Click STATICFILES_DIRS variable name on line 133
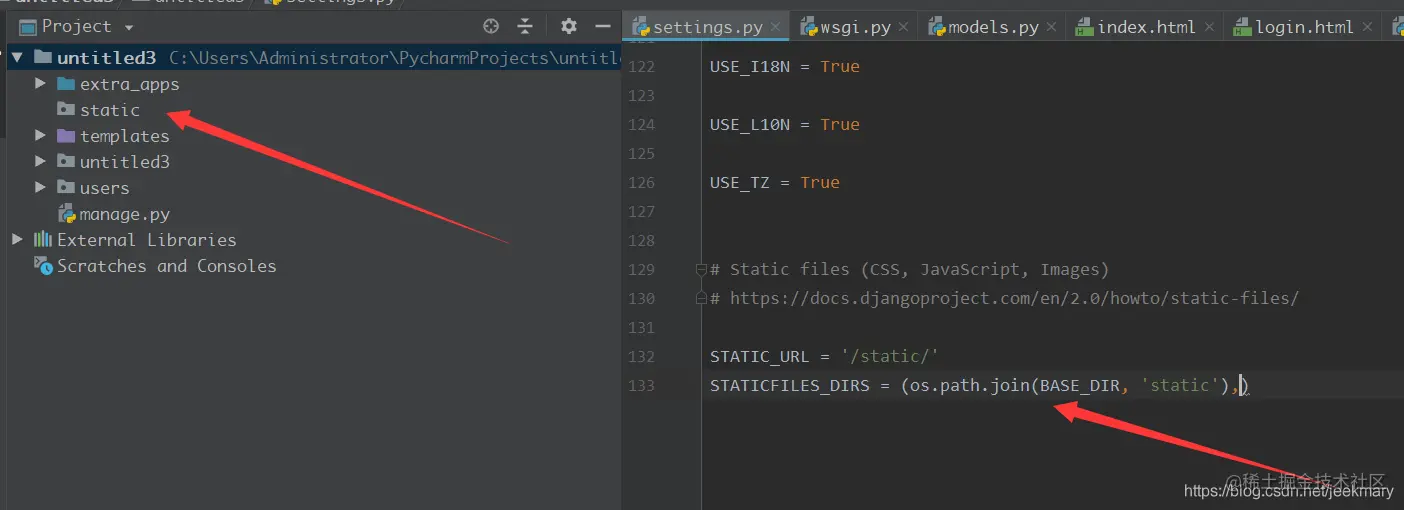Viewport: 1404px width, 510px height. pyautogui.click(x=790, y=385)
